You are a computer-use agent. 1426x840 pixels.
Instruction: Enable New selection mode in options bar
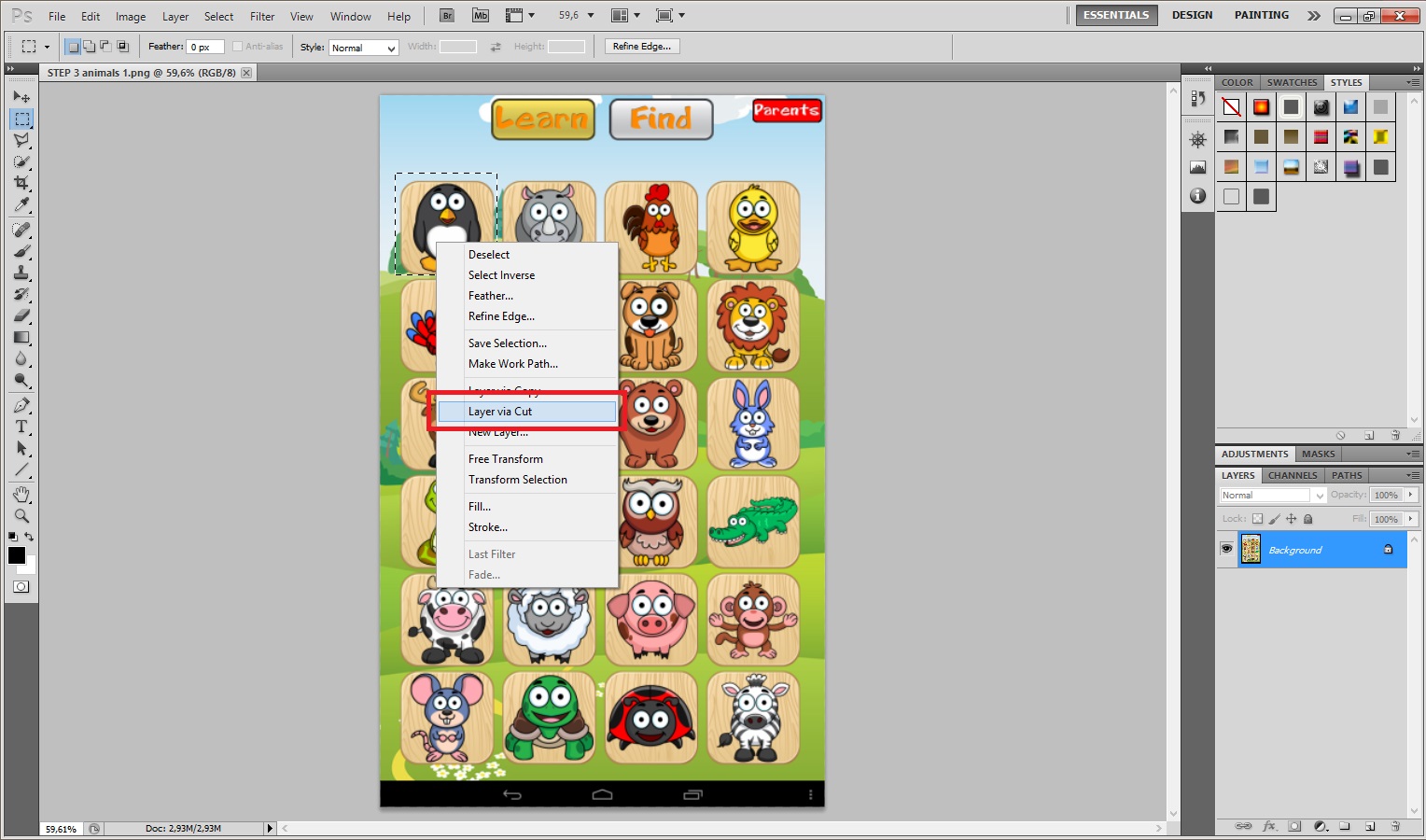73,47
